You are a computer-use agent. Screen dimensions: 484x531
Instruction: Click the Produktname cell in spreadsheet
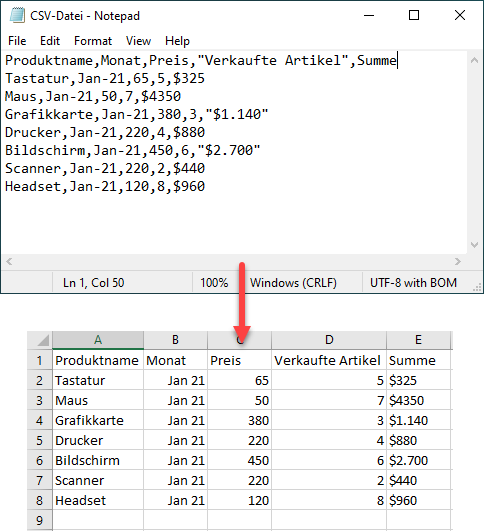pyautogui.click(x=98, y=360)
